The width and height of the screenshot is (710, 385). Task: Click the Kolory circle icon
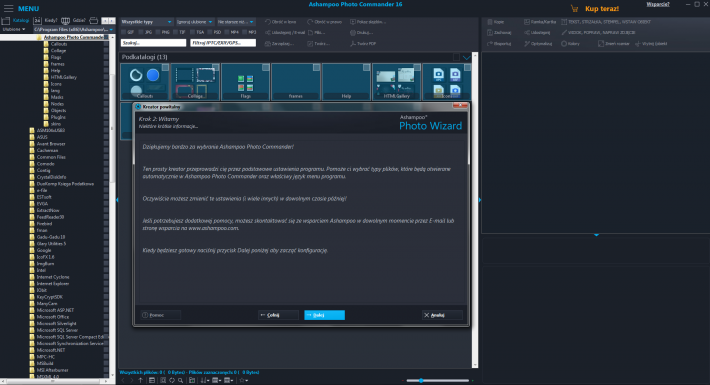[x=564, y=44]
